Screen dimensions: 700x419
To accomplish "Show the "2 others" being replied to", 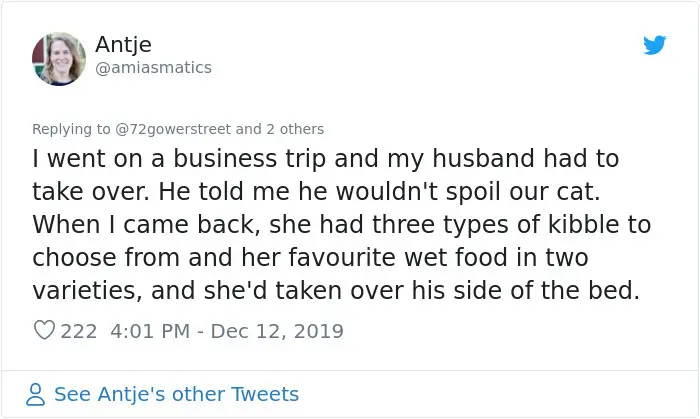I will 294,129.
